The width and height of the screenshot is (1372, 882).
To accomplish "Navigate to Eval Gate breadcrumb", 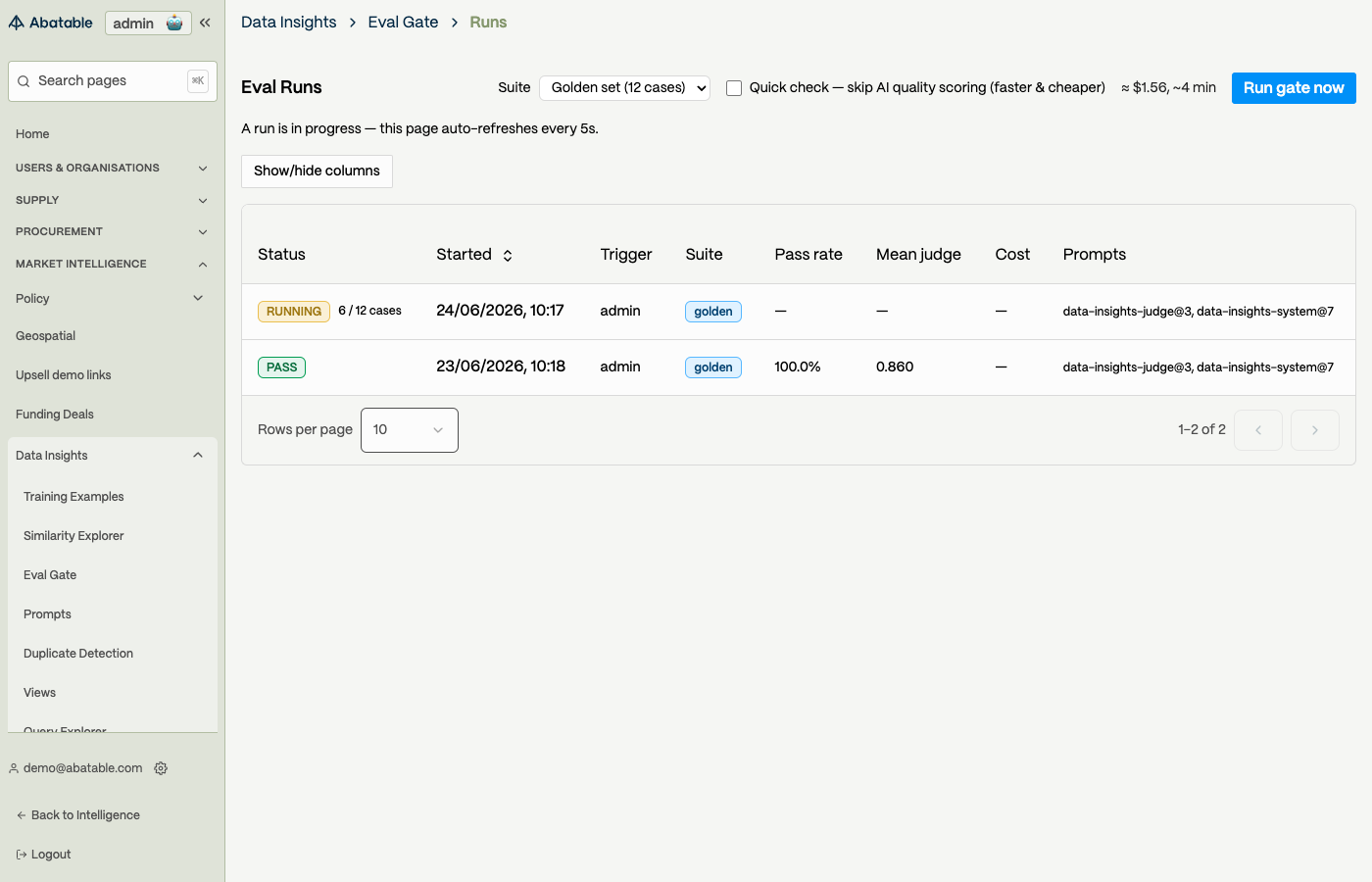I will point(403,23).
